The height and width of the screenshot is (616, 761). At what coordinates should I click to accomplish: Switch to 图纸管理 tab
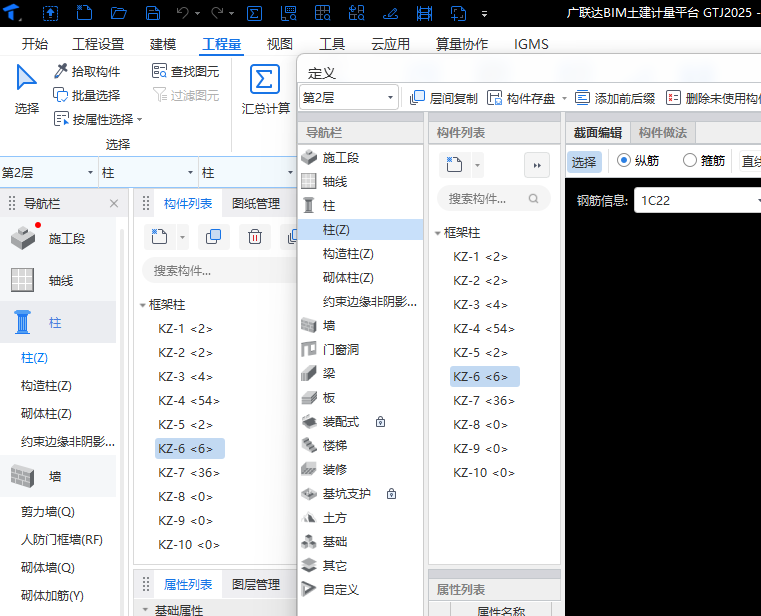(x=256, y=203)
